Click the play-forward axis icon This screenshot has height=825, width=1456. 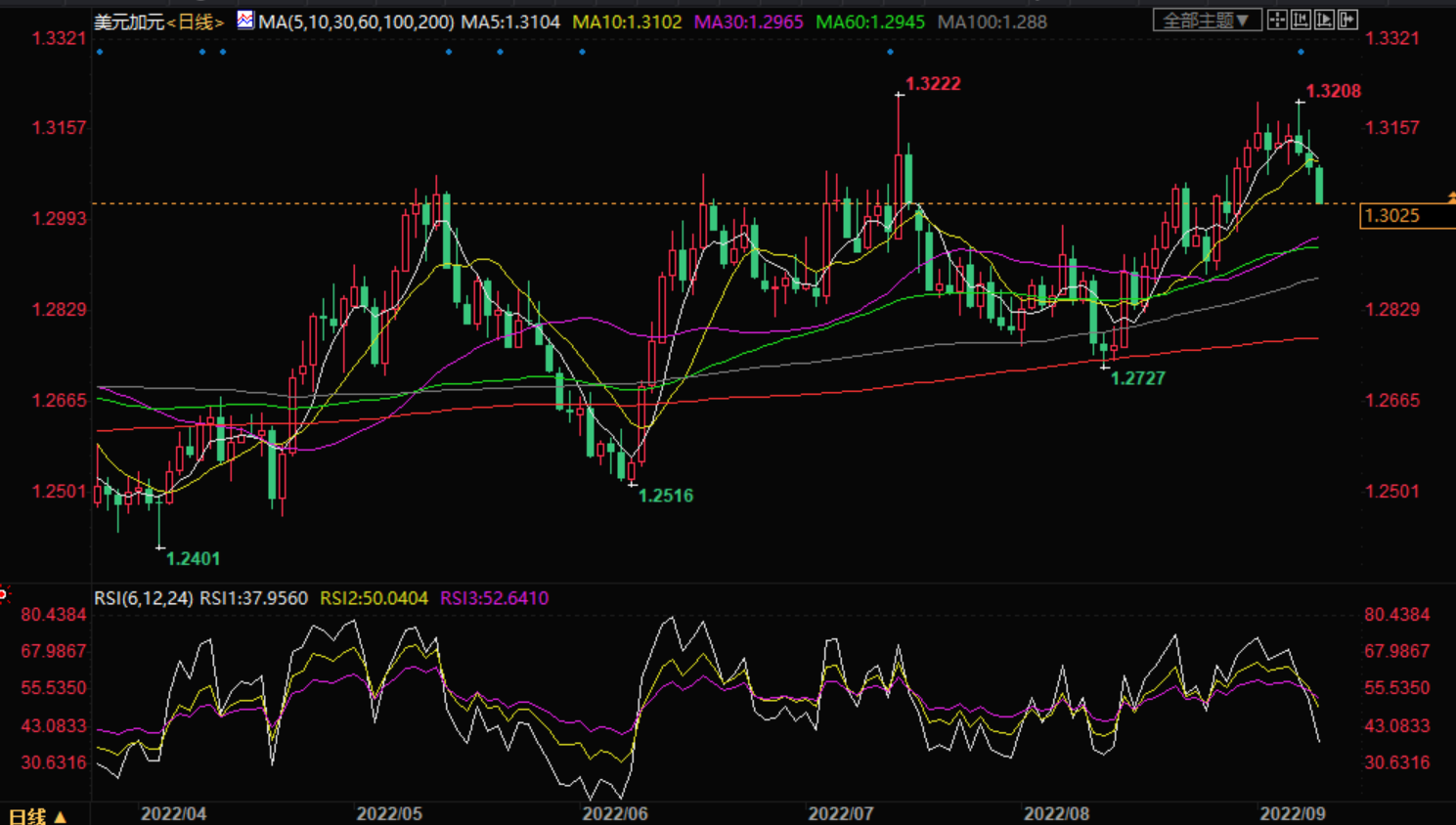1324,20
